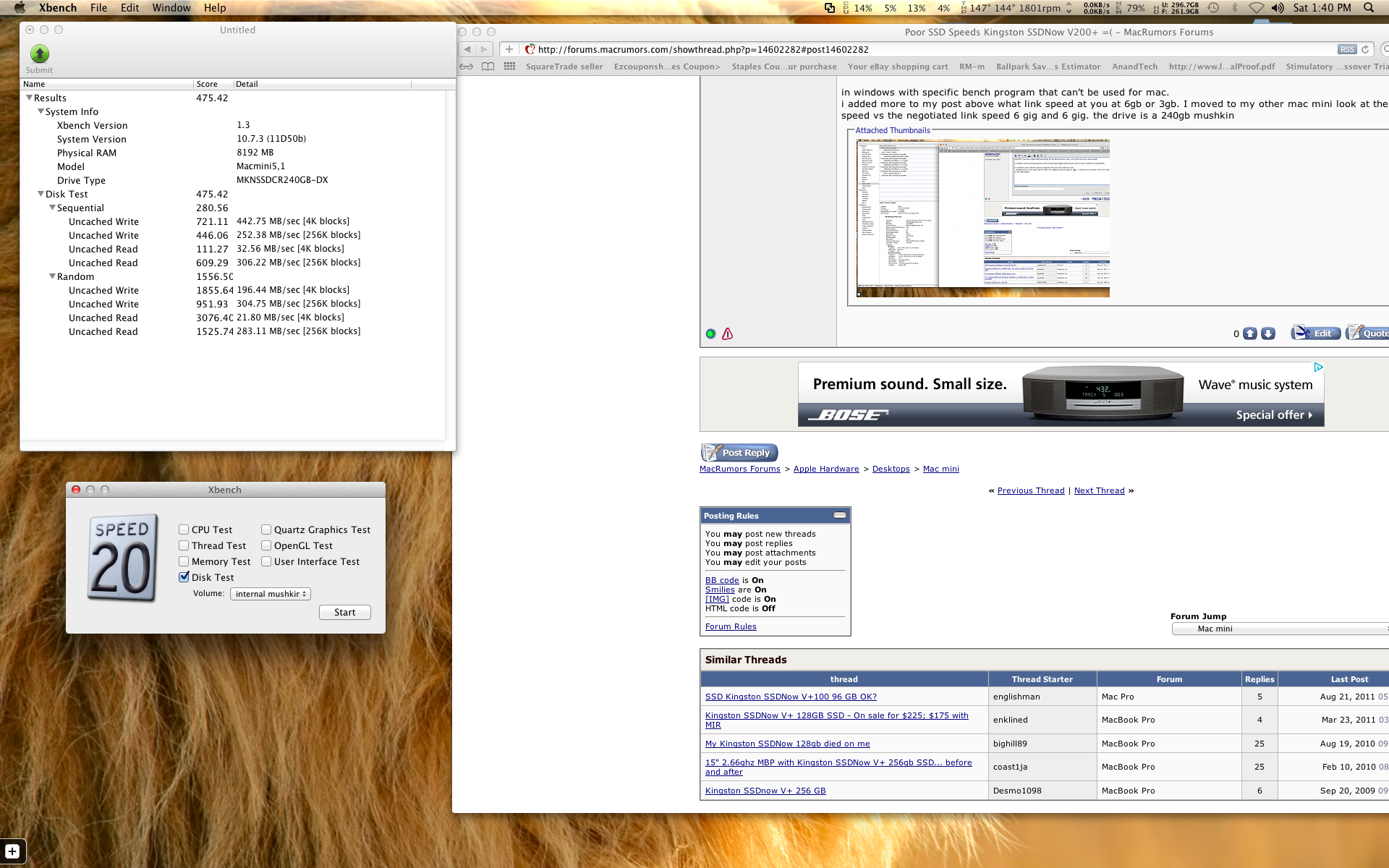Open Spotlight search magnifier in menu bar
The width and height of the screenshot is (1389, 868).
(1369, 8)
